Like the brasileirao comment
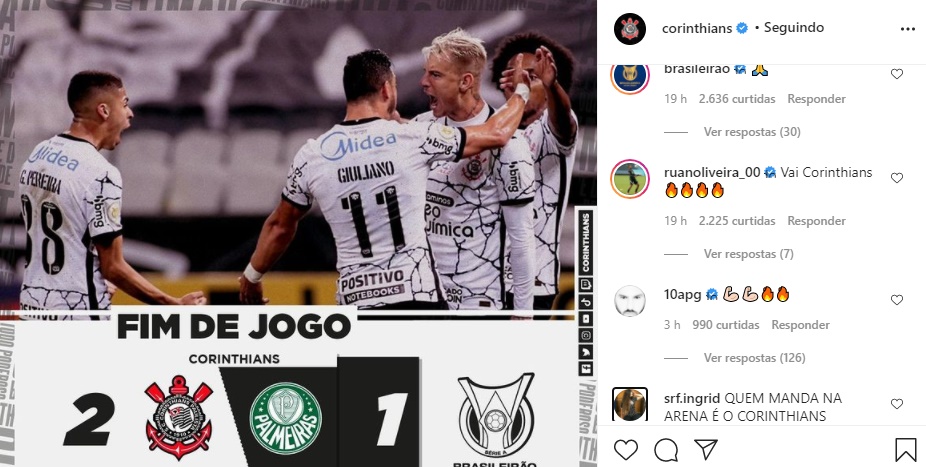The height and width of the screenshot is (467, 926). pos(896,74)
